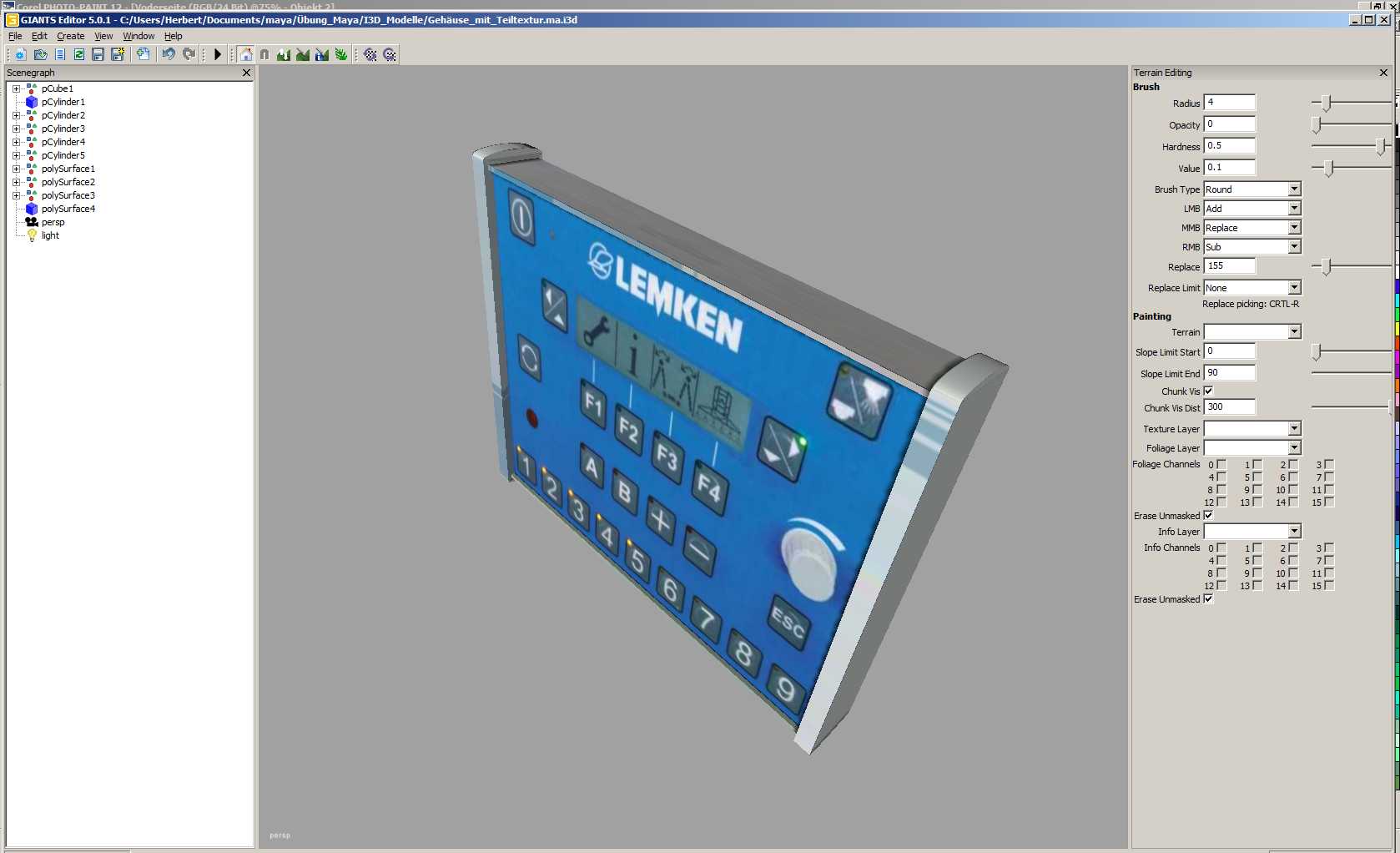Click the New scene toolbar icon
Image resolution: width=1400 pixels, height=853 pixels.
click(21, 54)
